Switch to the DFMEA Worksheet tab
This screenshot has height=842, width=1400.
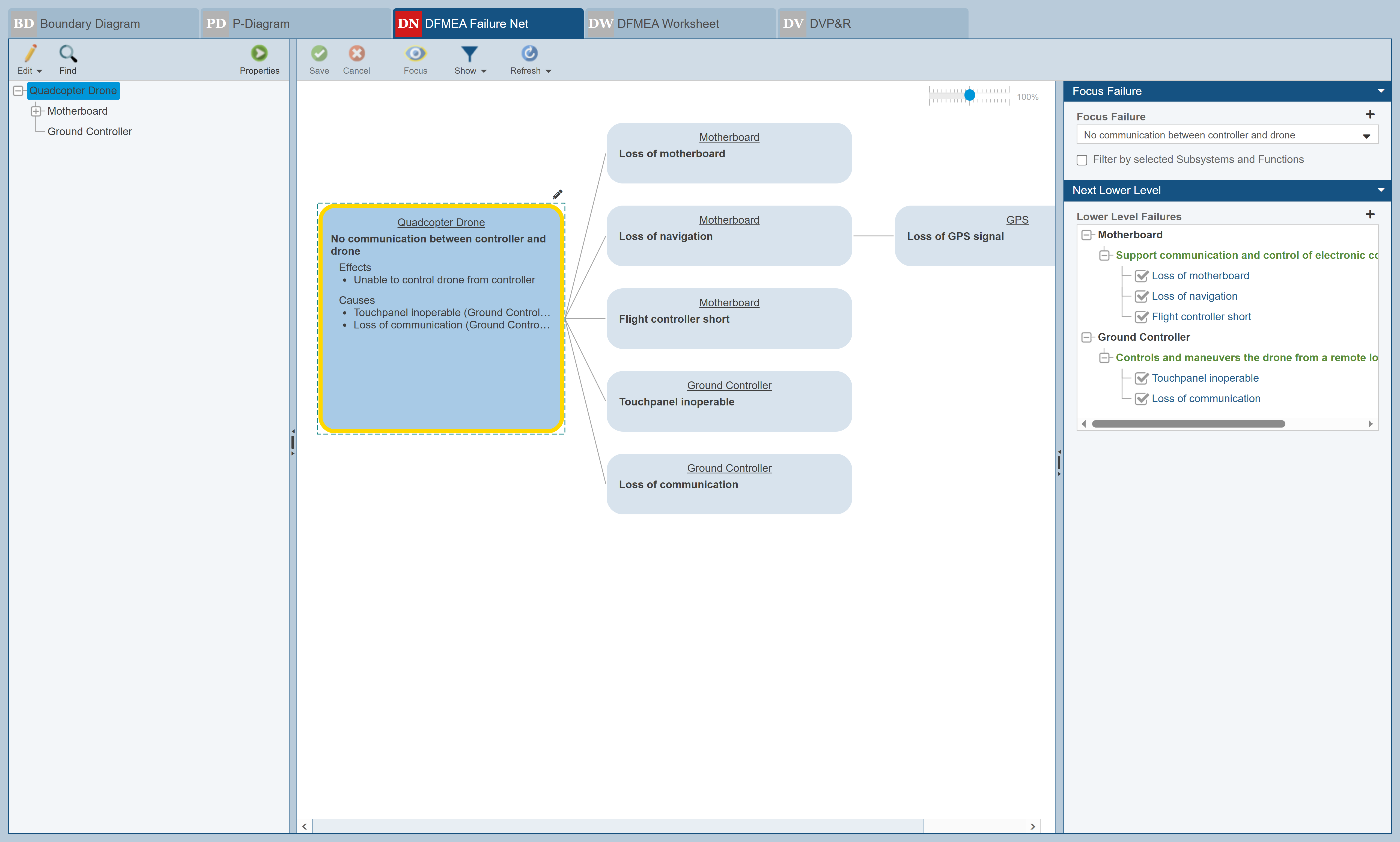tap(668, 24)
